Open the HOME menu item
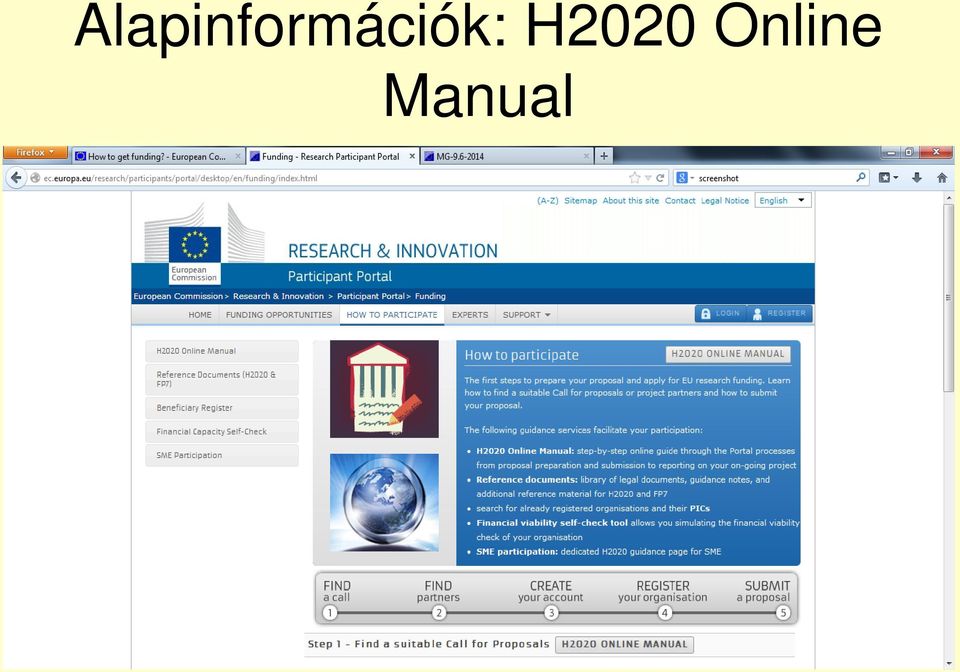The image size is (960, 672). point(200,315)
